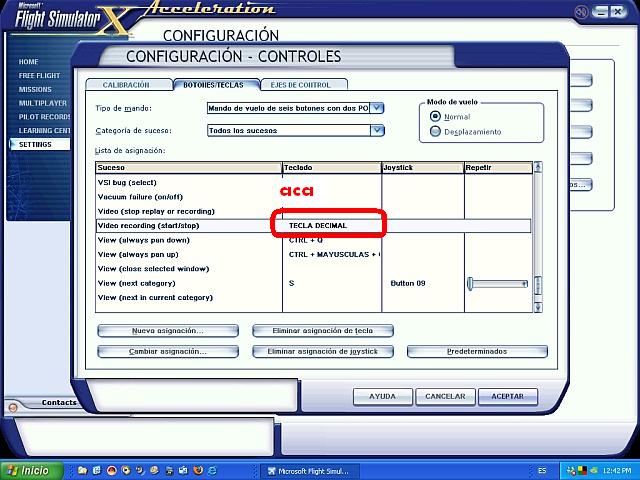Image resolution: width=640 pixels, height=480 pixels.
Task: Click the Joystick column header
Action: coord(423,167)
